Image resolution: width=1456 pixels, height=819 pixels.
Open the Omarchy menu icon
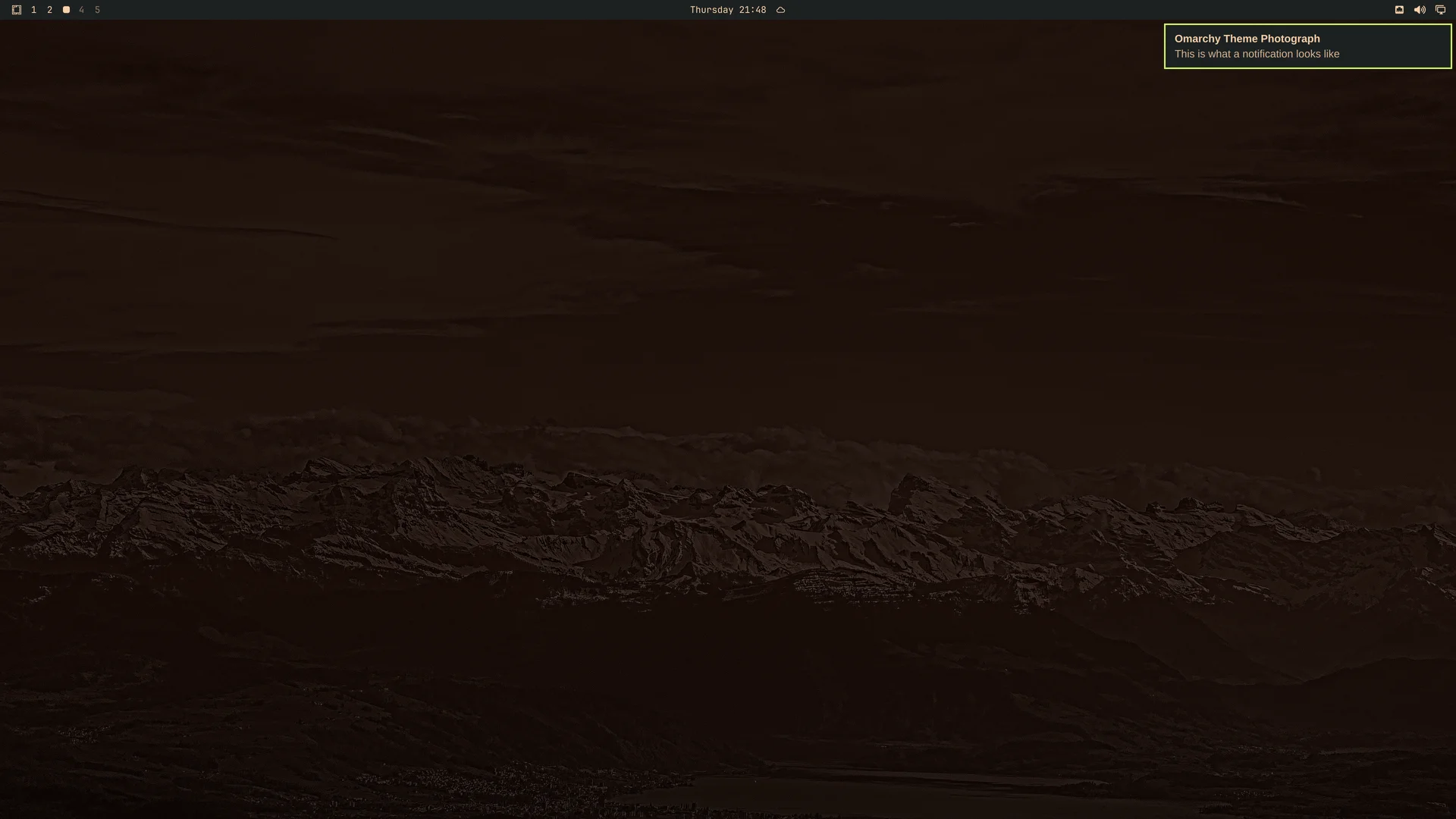pyautogui.click(x=17, y=10)
